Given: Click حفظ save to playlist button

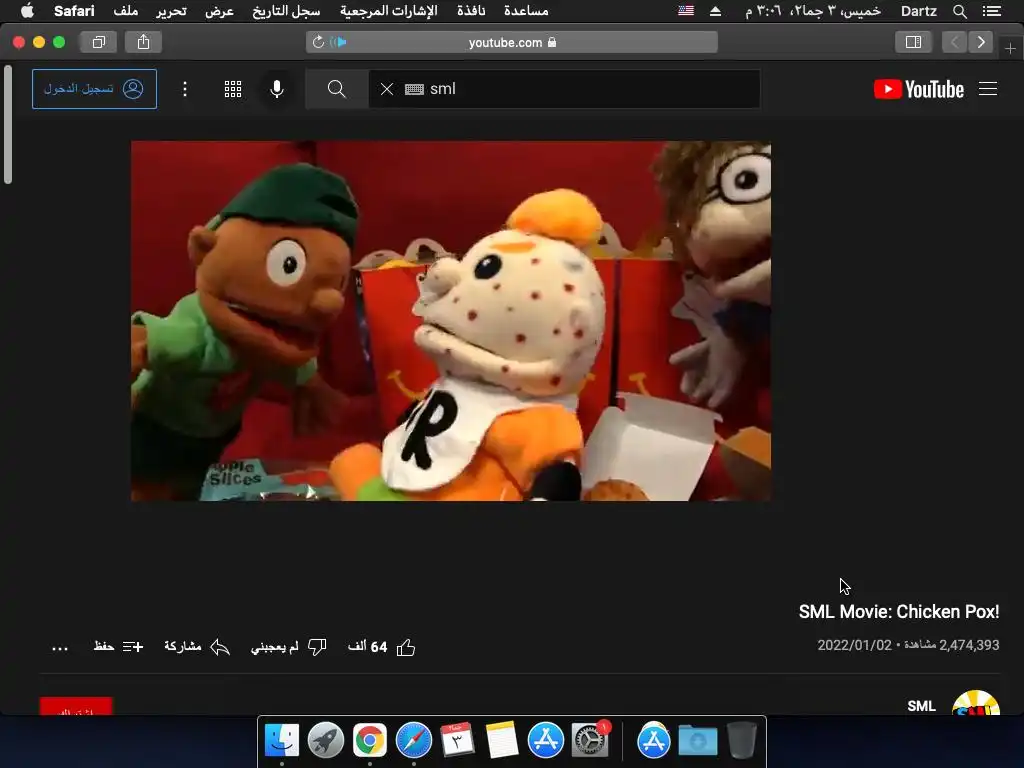Looking at the screenshot, I should [x=118, y=647].
